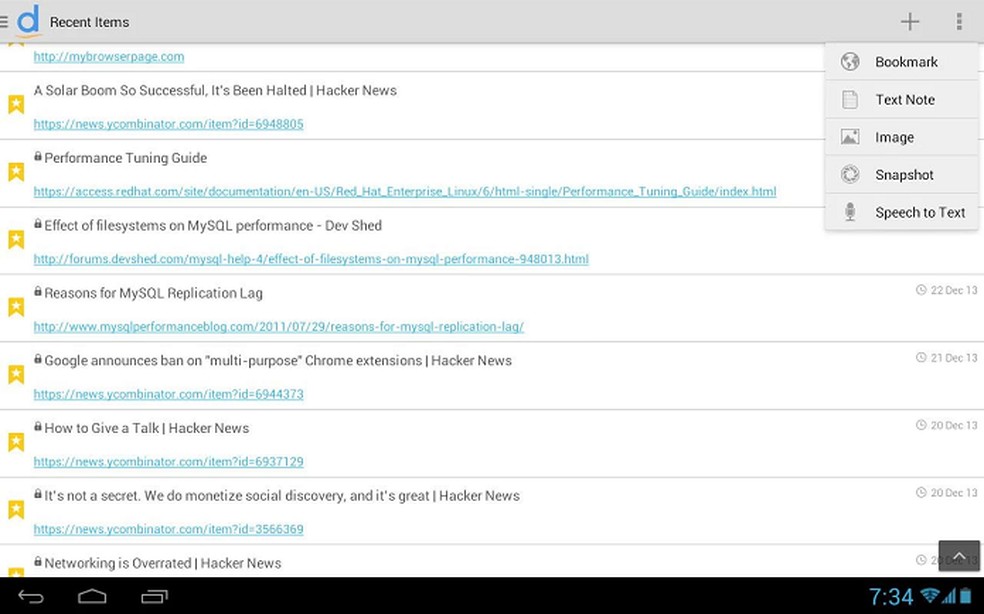
Task: Tap the Diigo 'd' logo
Action: tap(28, 20)
